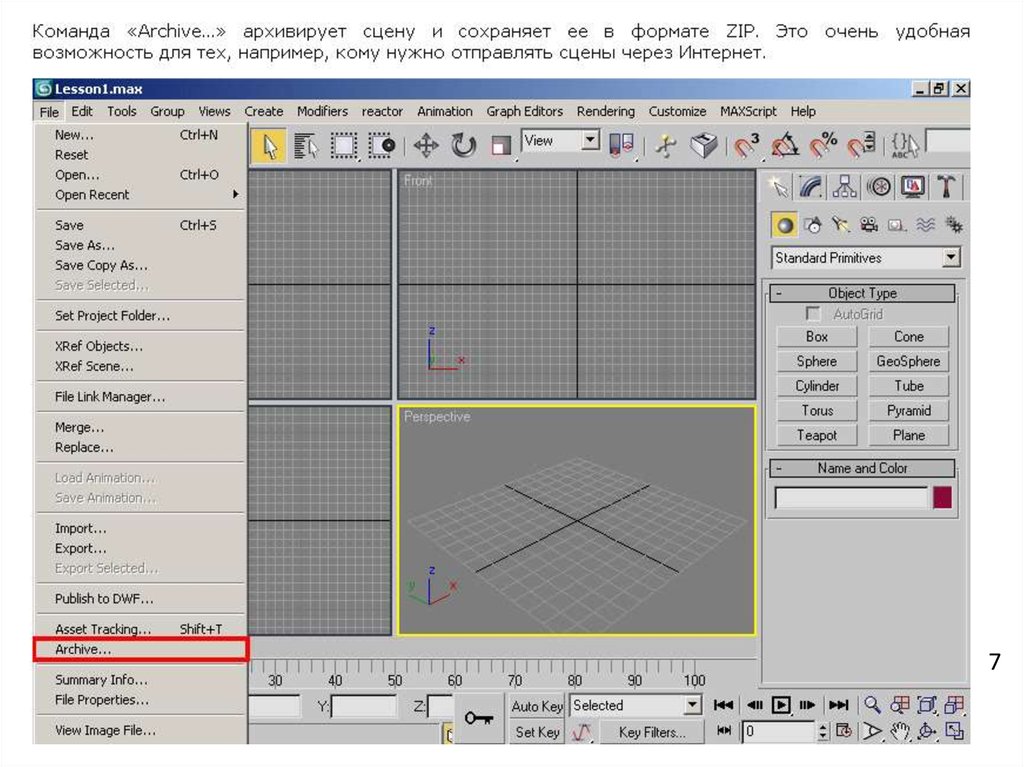Open the Select by Name list tool
The width and height of the screenshot is (1024, 767).
[x=305, y=146]
